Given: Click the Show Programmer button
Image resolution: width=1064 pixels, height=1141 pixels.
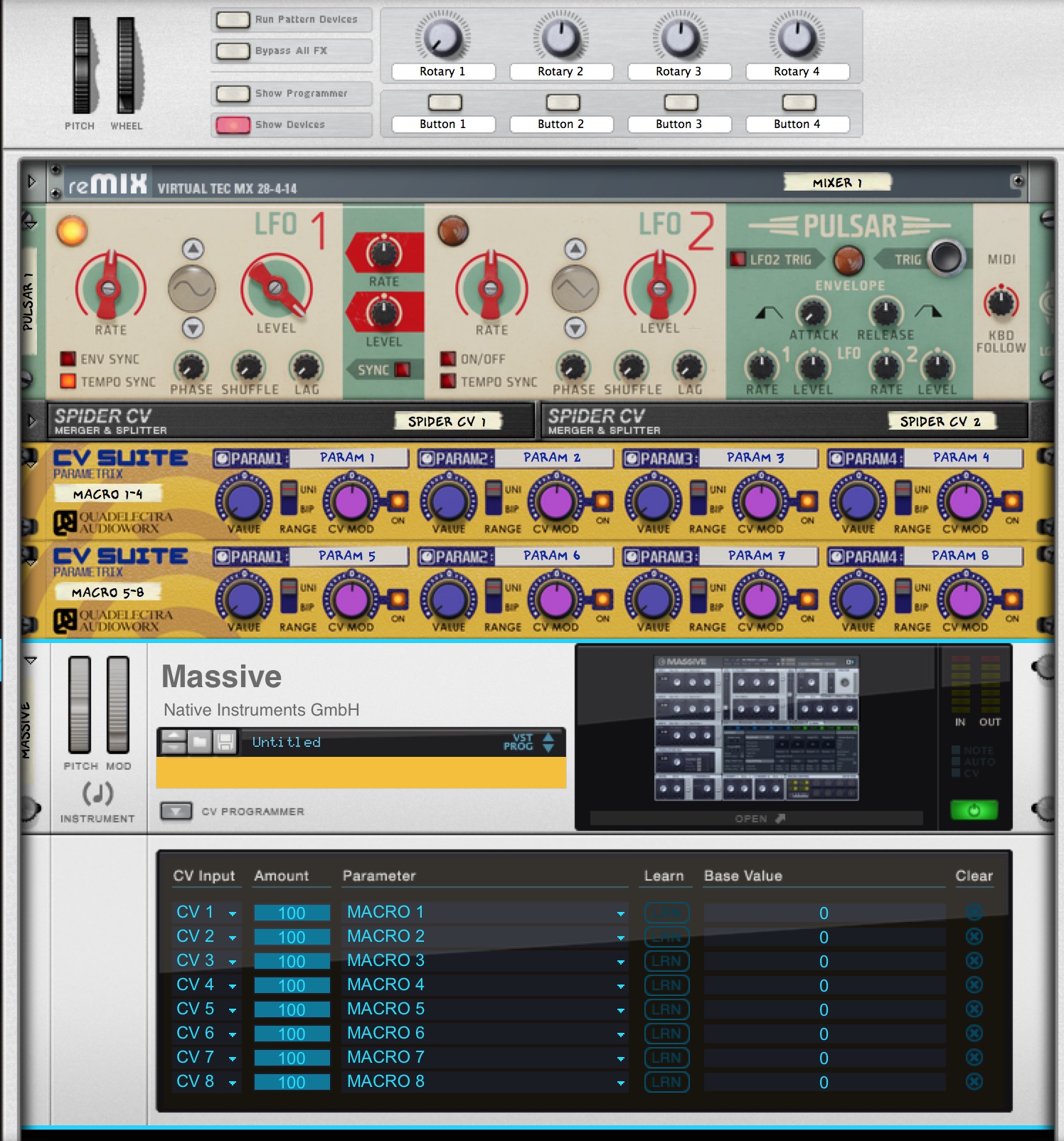Looking at the screenshot, I should [233, 93].
